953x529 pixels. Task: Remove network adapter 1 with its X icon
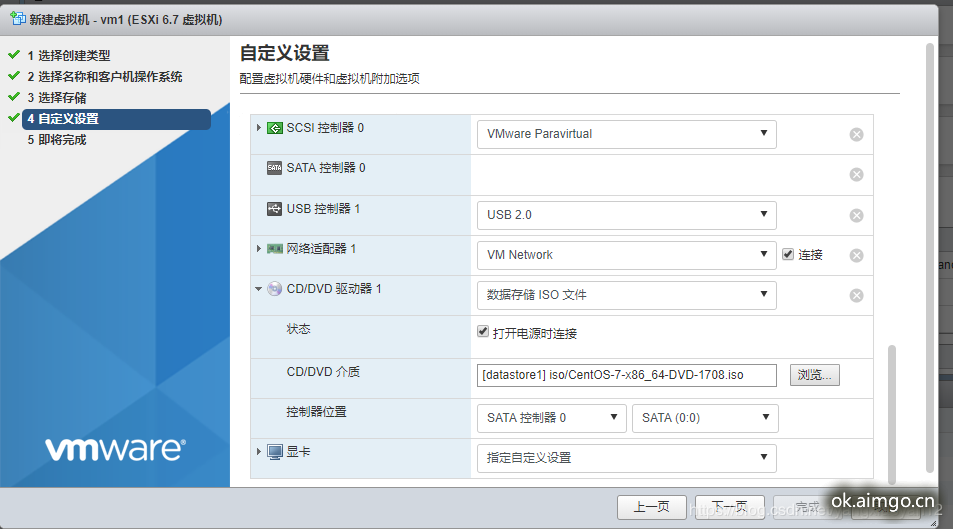tap(856, 255)
